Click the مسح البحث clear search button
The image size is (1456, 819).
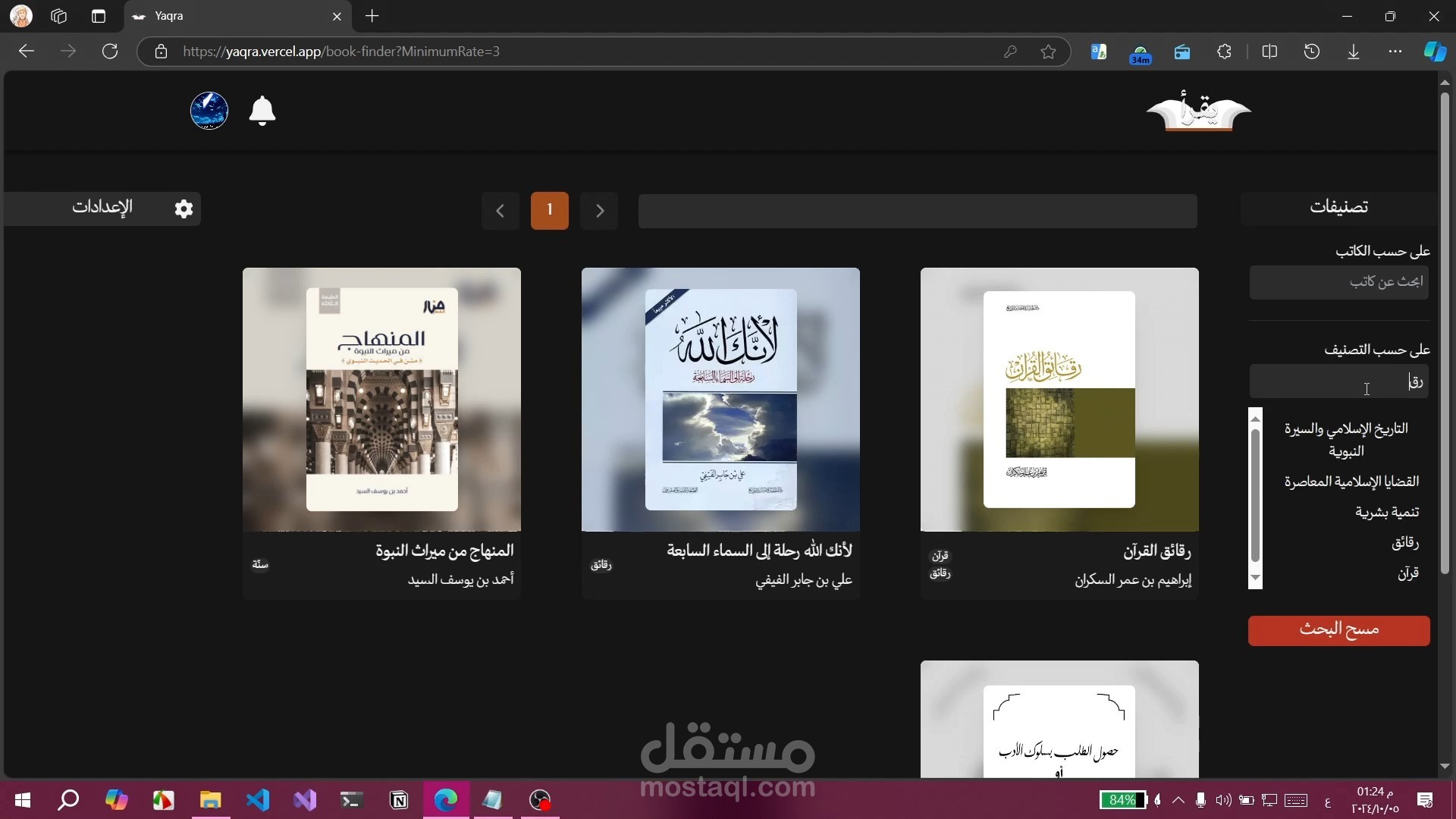1339,630
